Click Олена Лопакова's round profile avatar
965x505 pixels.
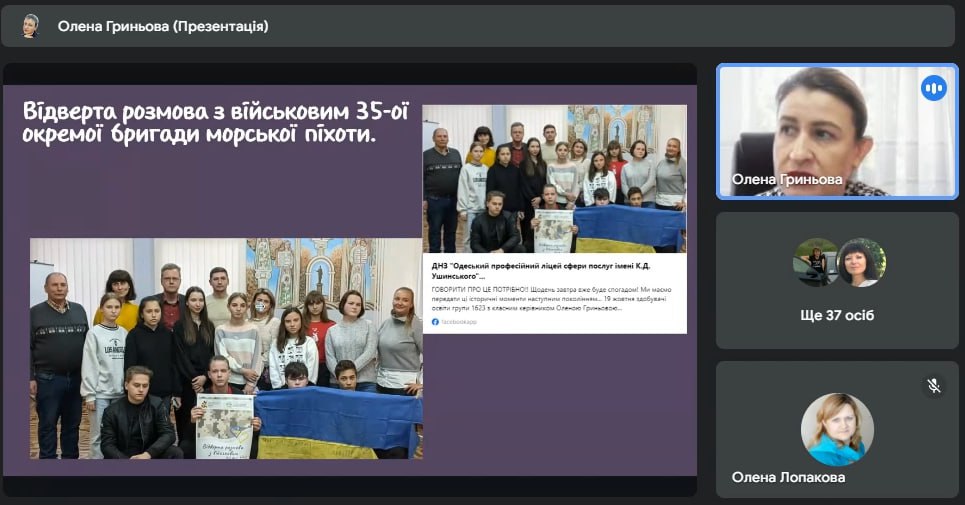[x=837, y=429]
